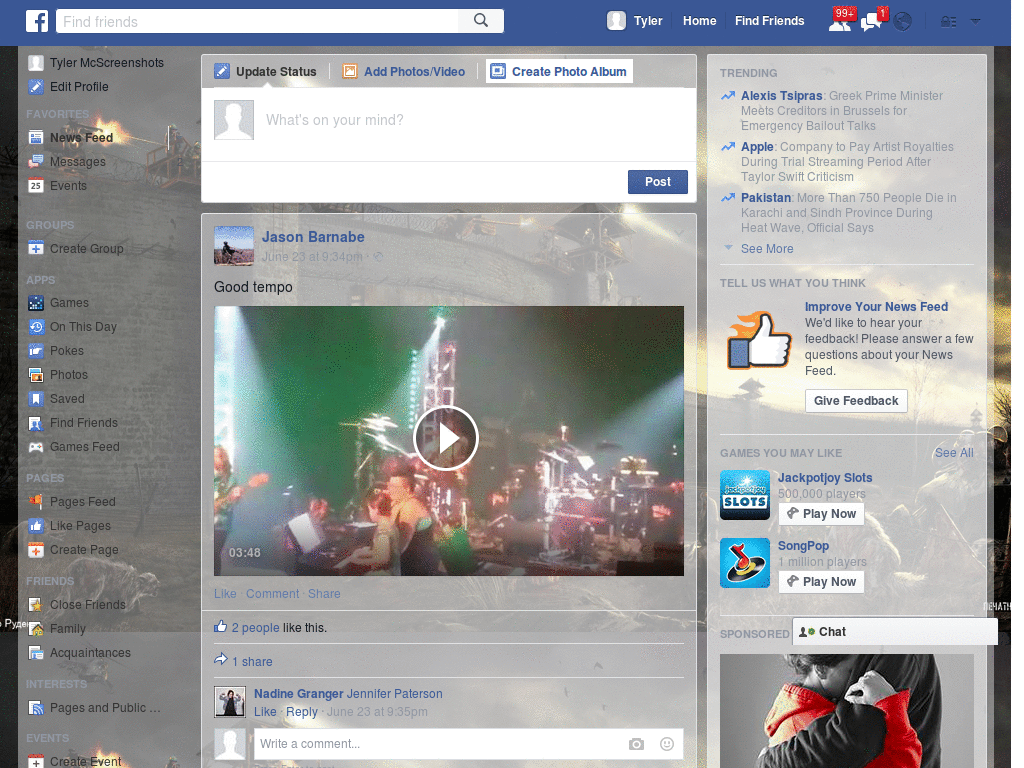Click the Create Group icon
Screen dimensions: 1024x768
coord(36,248)
